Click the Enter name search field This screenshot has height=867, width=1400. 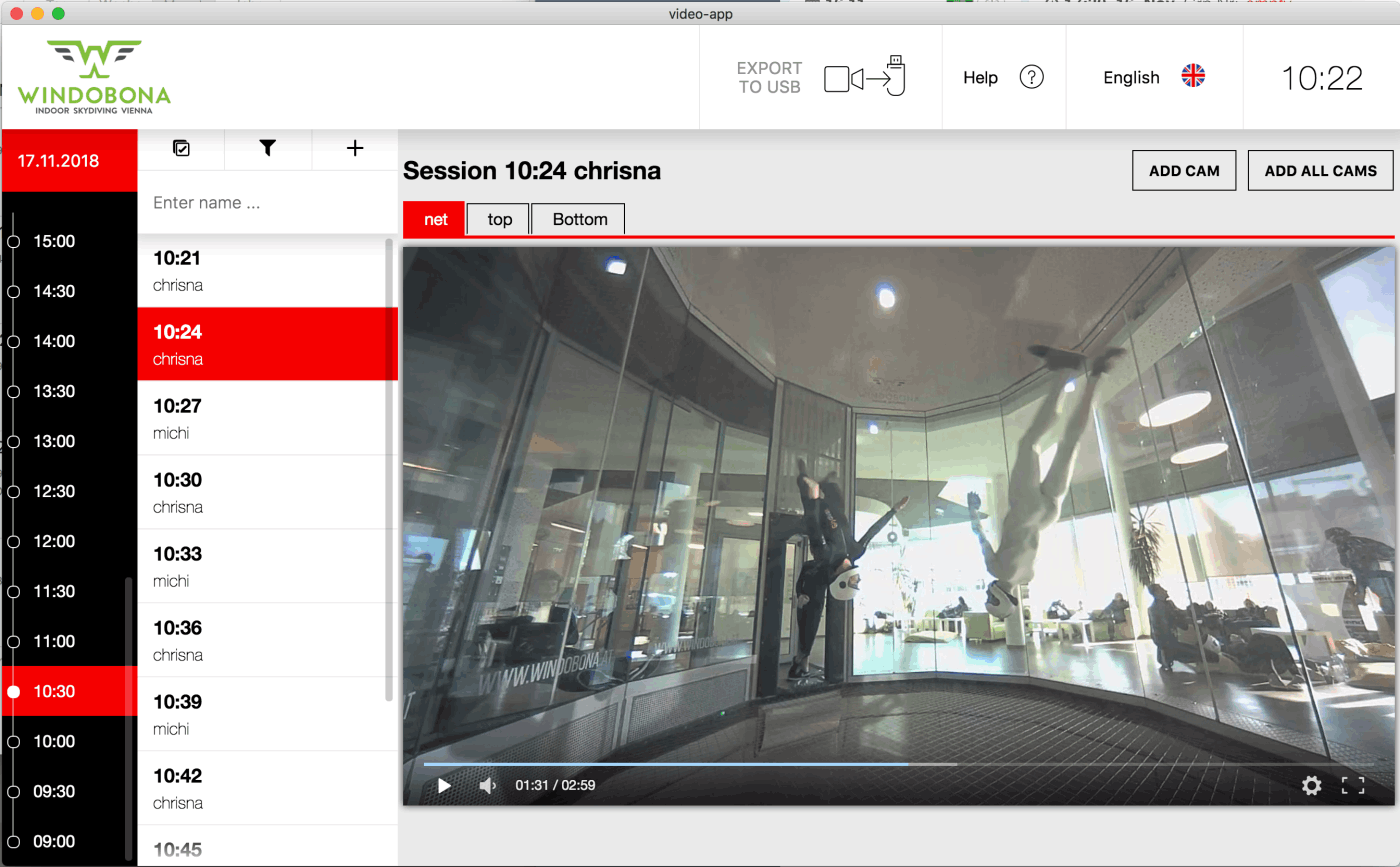pos(267,203)
